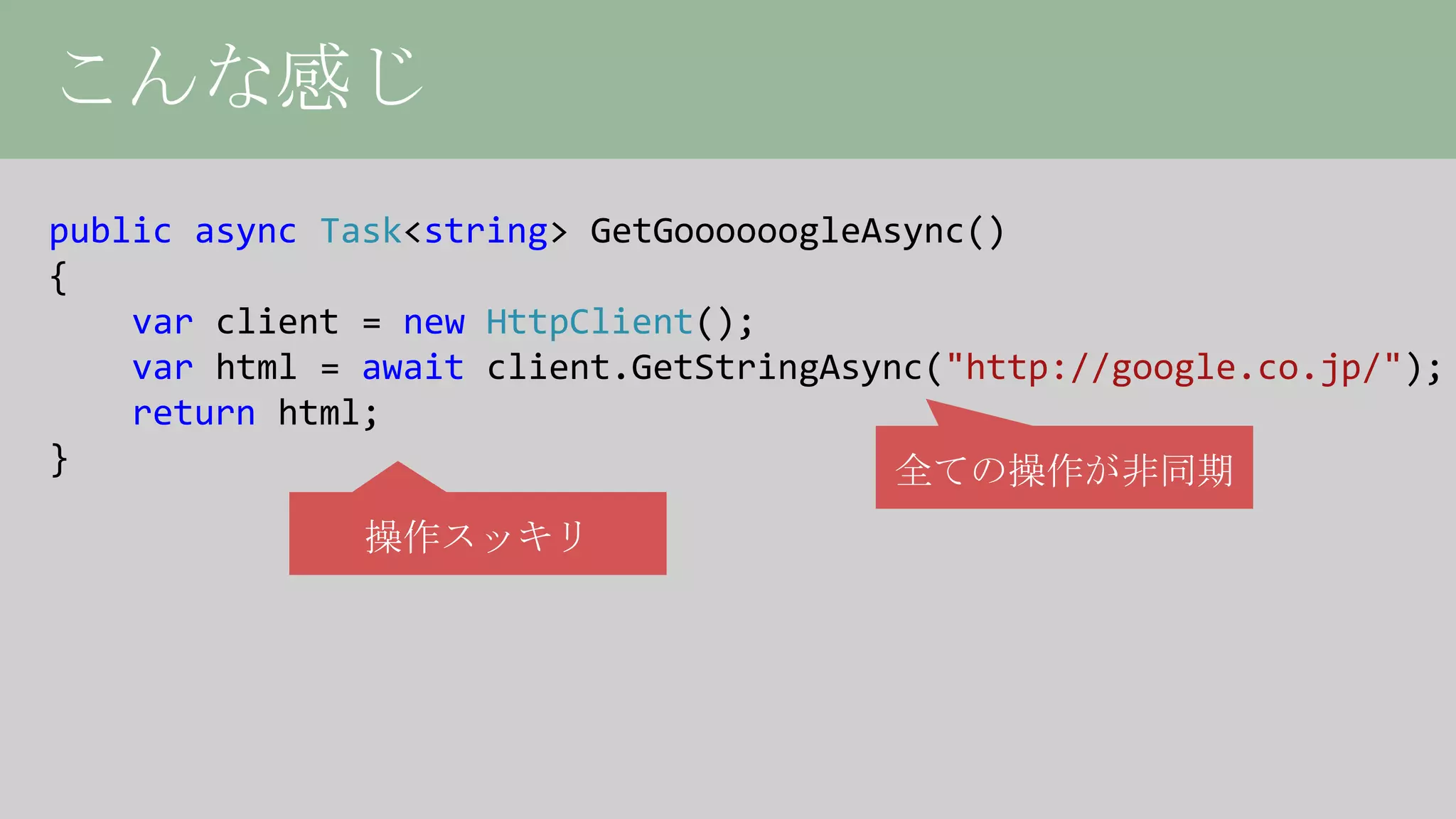Click the variable name 'client' declaration
The width and height of the screenshot is (1456, 819).
tap(277, 323)
